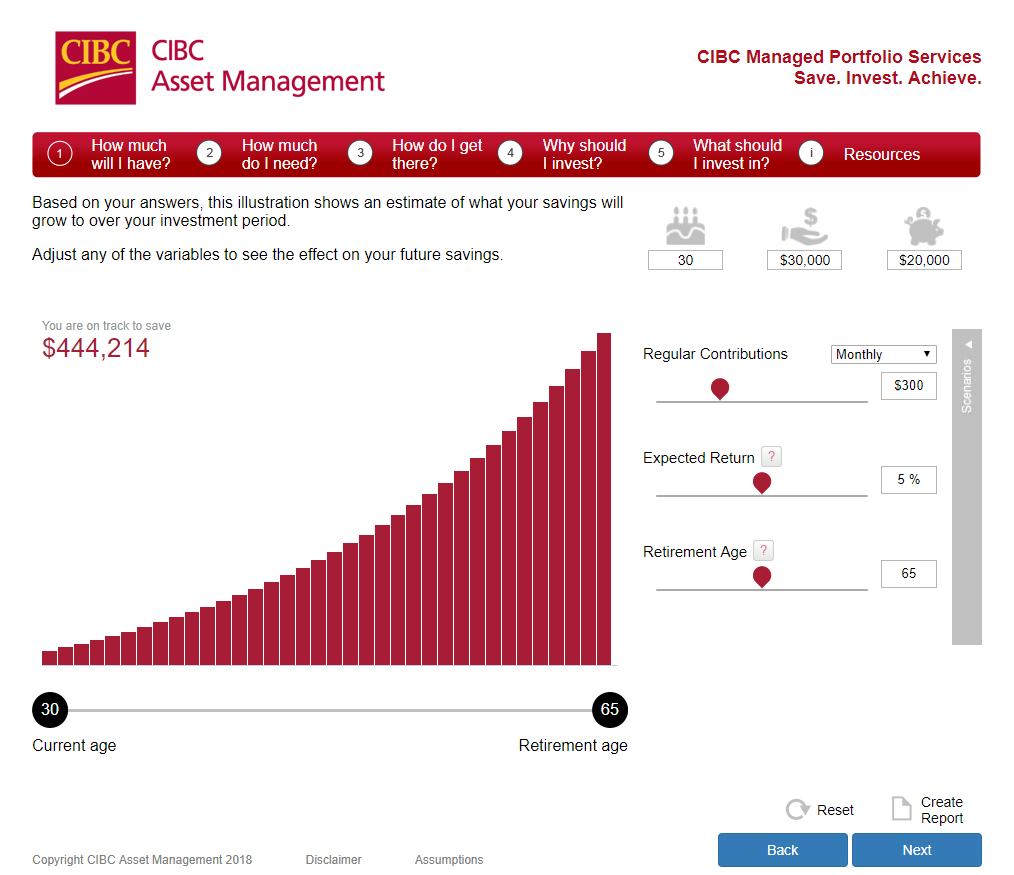This screenshot has width=1014, height=875.
Task: Click 'Copyright CIBC Asset Management 2018' text
Action: 142,859
